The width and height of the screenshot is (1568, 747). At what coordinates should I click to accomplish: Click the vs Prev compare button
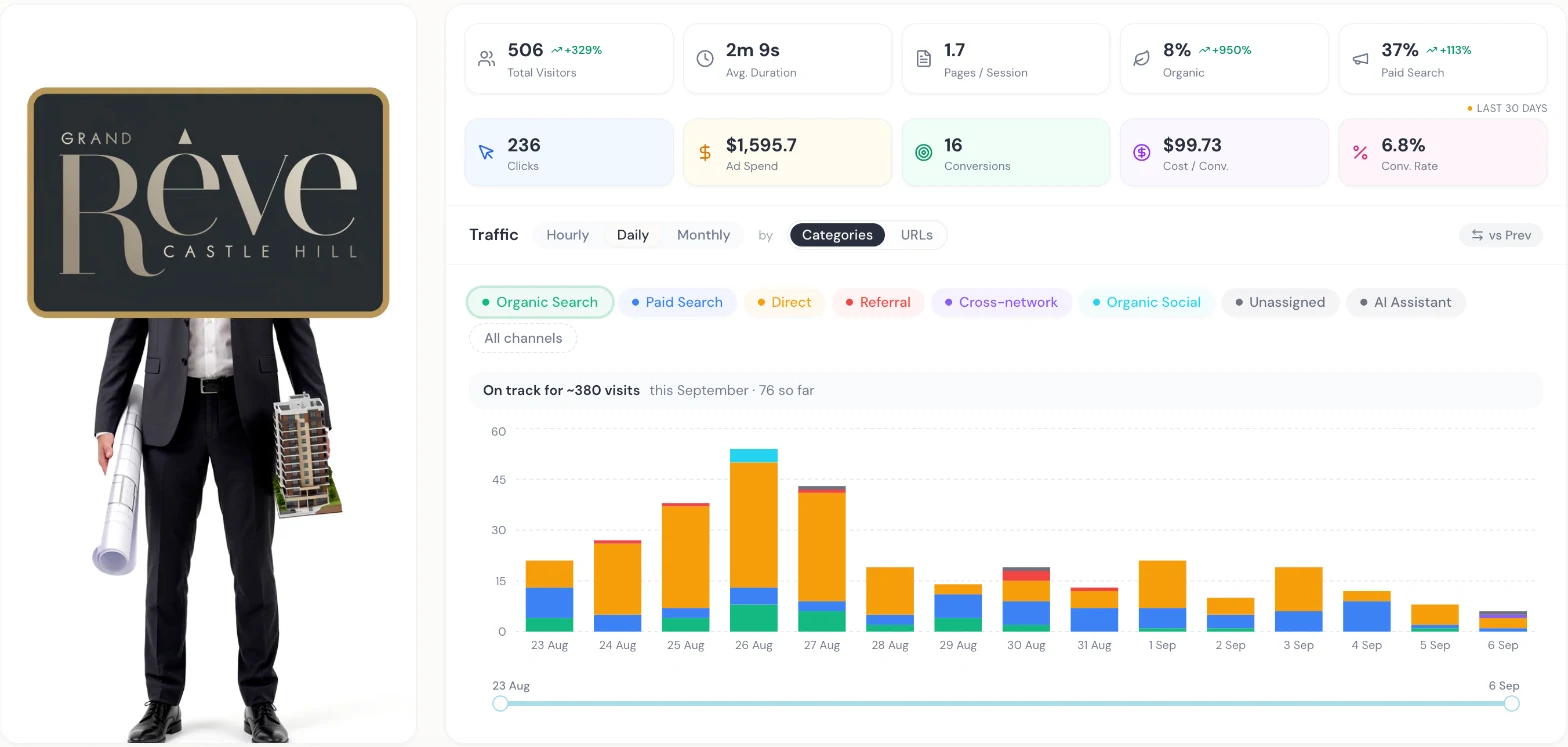[1501, 235]
